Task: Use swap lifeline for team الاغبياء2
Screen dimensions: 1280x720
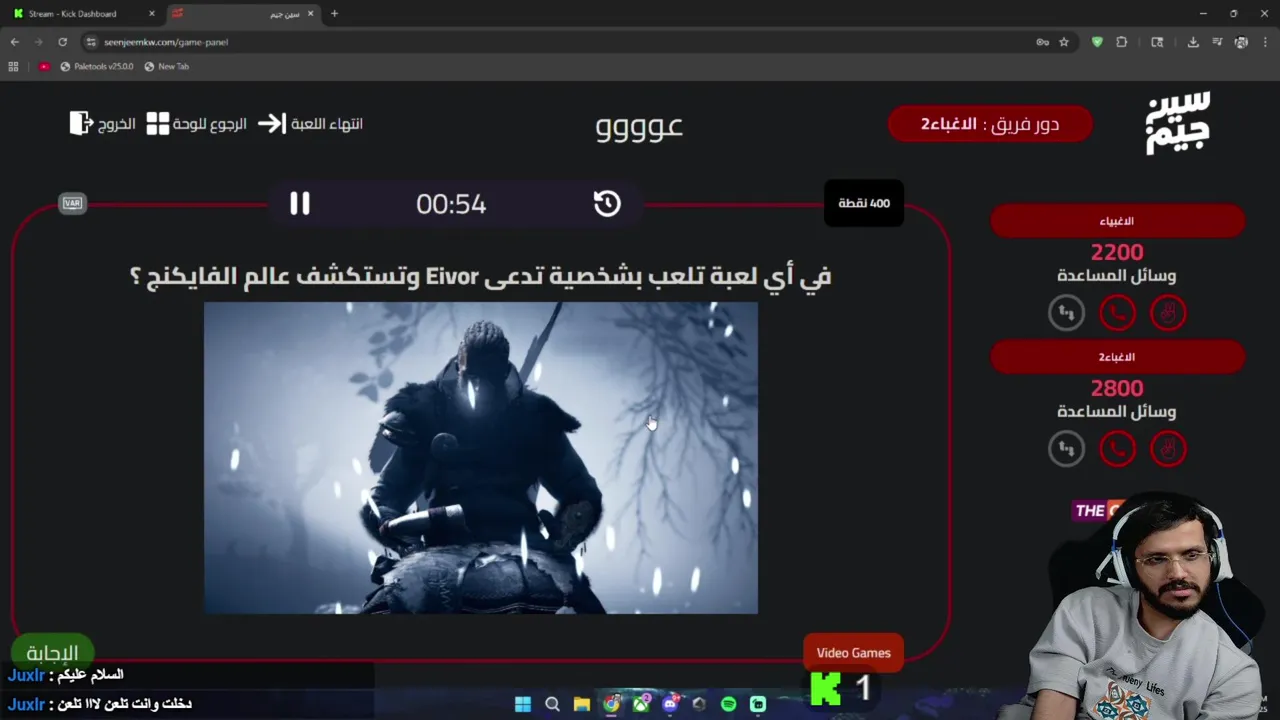Action: coord(1066,449)
